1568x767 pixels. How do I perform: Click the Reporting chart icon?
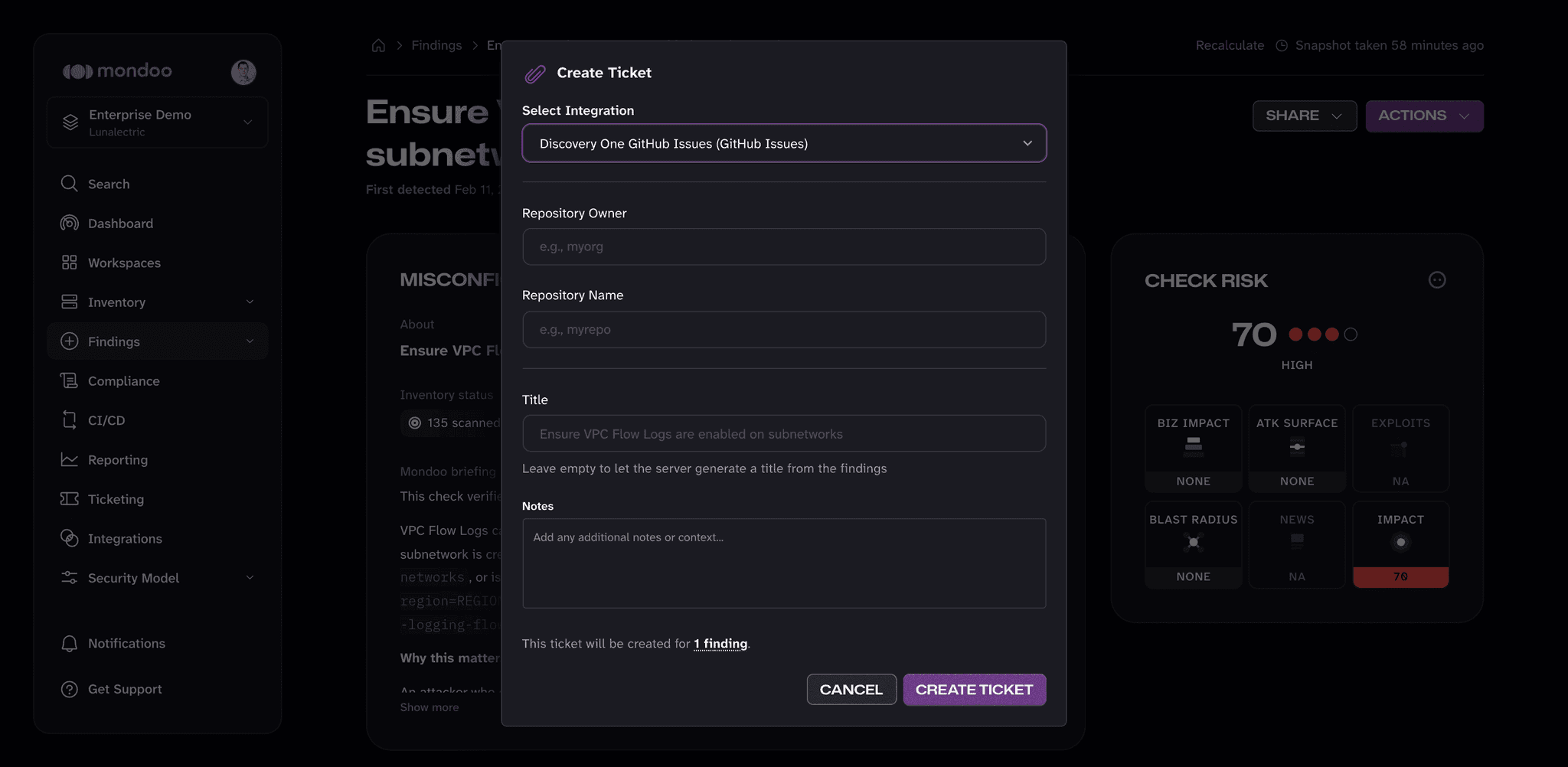pyautogui.click(x=69, y=459)
